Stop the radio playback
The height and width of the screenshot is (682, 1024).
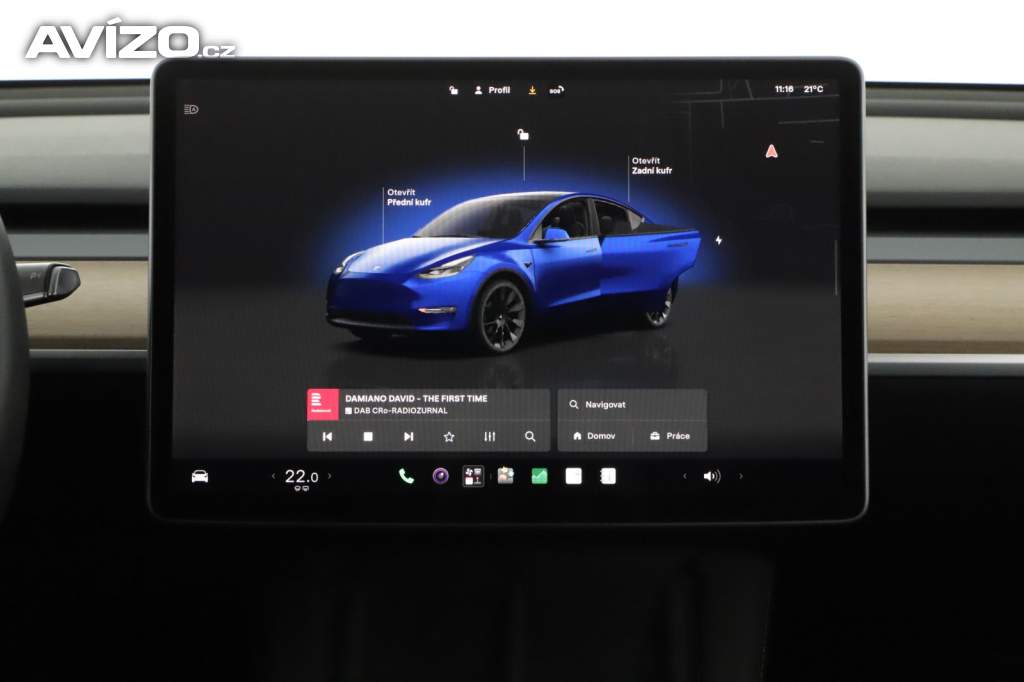[368, 436]
